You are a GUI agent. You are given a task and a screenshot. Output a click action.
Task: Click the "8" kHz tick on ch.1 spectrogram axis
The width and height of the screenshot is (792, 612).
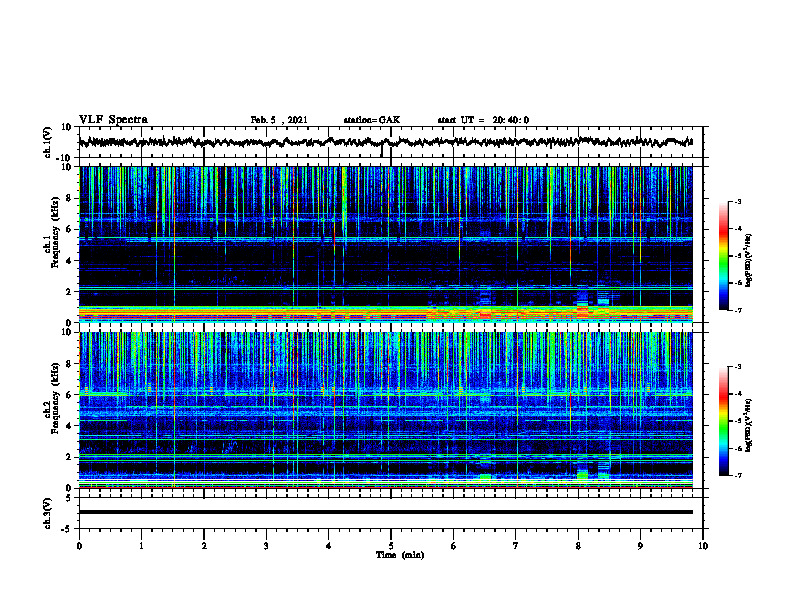coord(70,198)
